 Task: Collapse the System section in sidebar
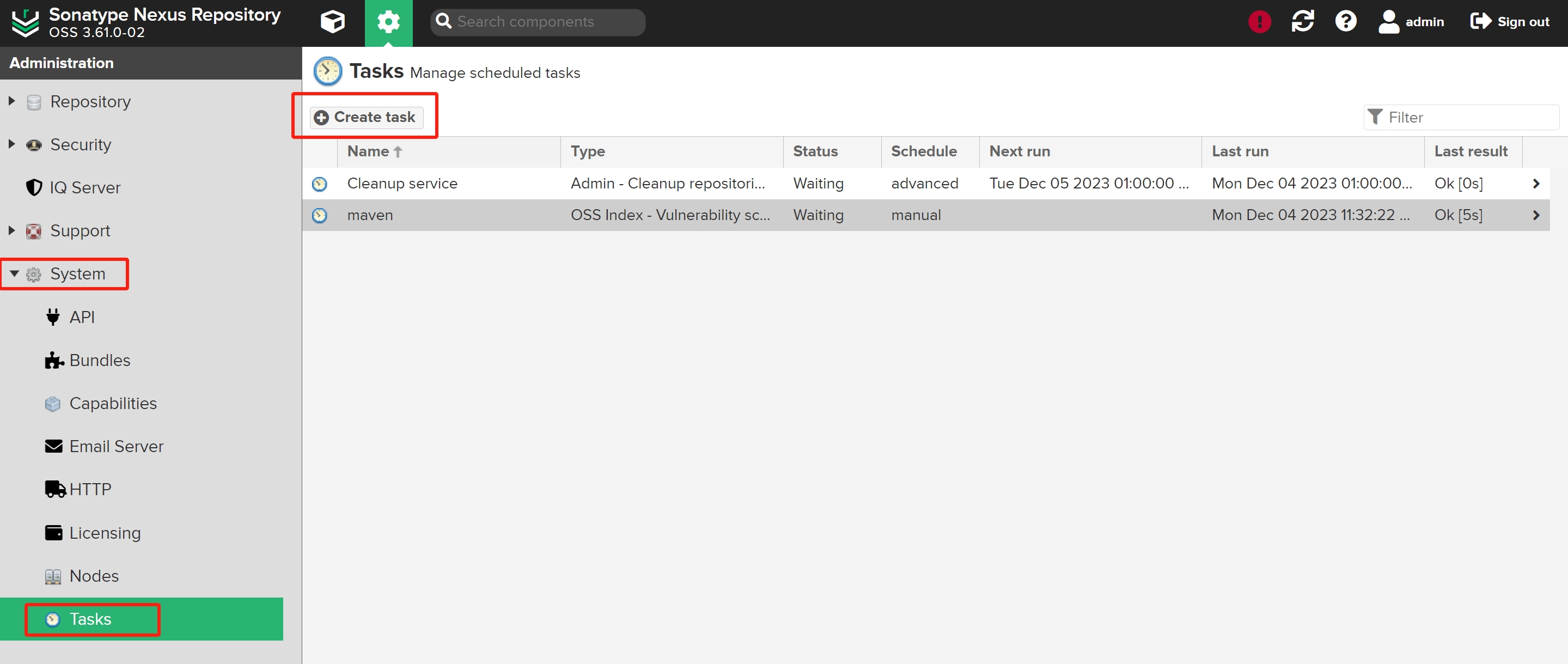pos(14,274)
